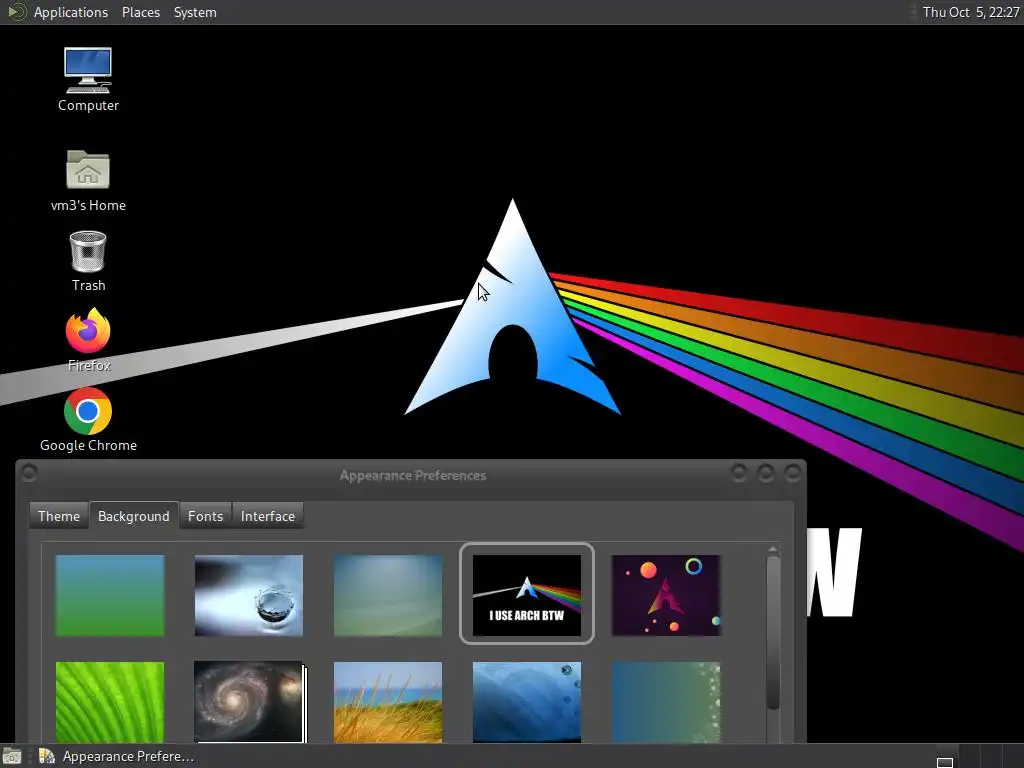Select the blue waves wallpaper
This screenshot has width=1024, height=768.
pos(527,702)
